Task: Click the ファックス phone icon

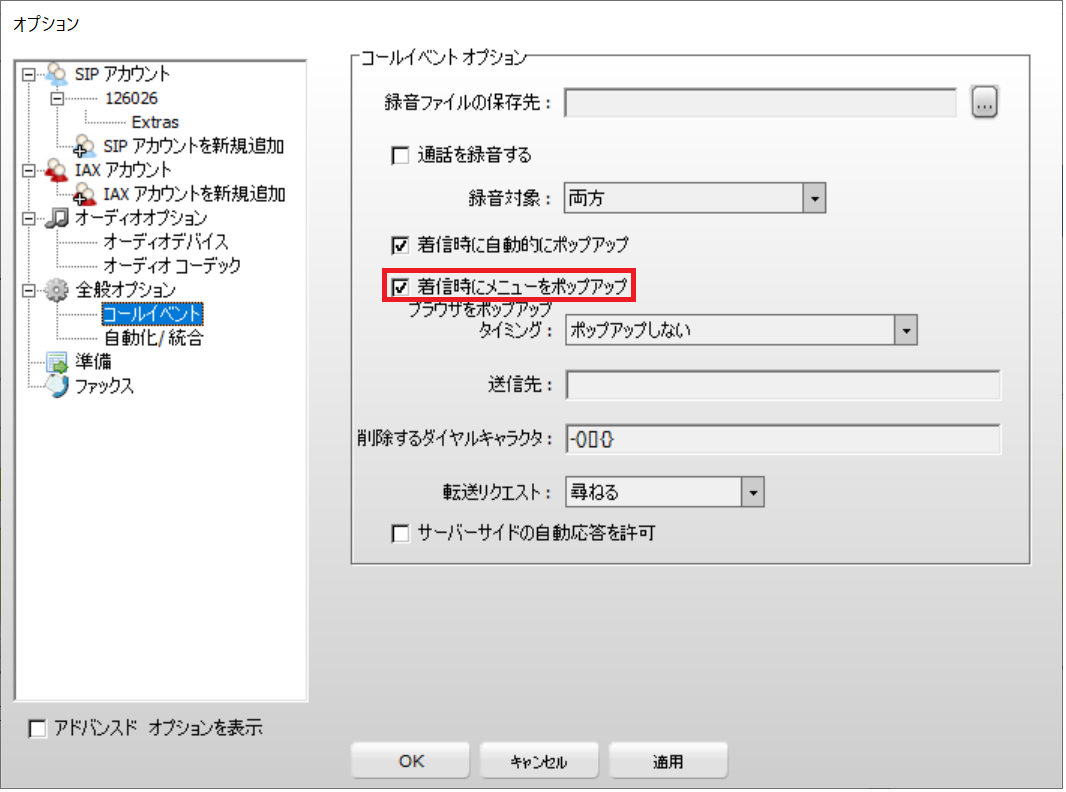Action: click(57, 386)
